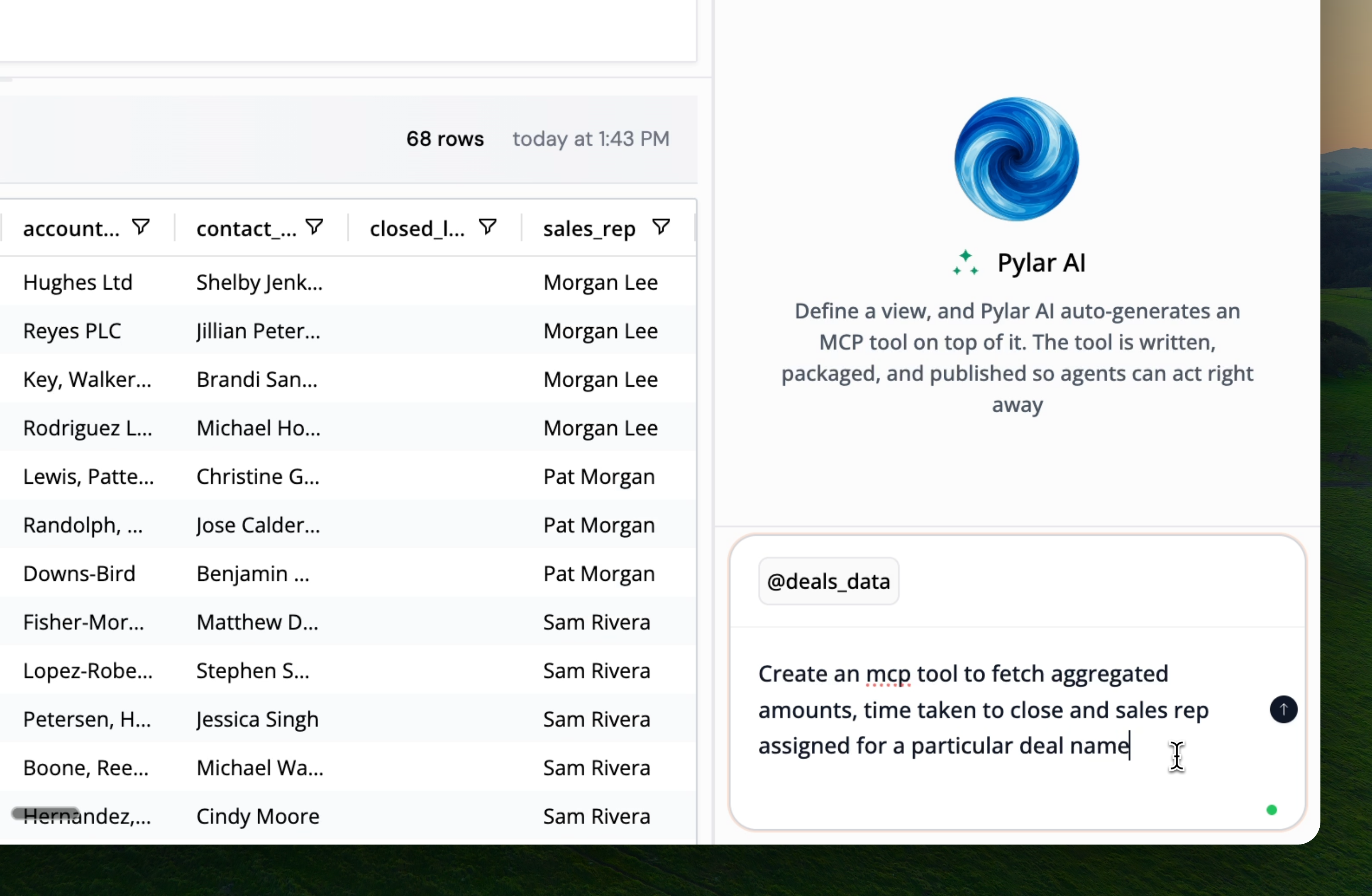Click the sales_rep column header

[589, 229]
